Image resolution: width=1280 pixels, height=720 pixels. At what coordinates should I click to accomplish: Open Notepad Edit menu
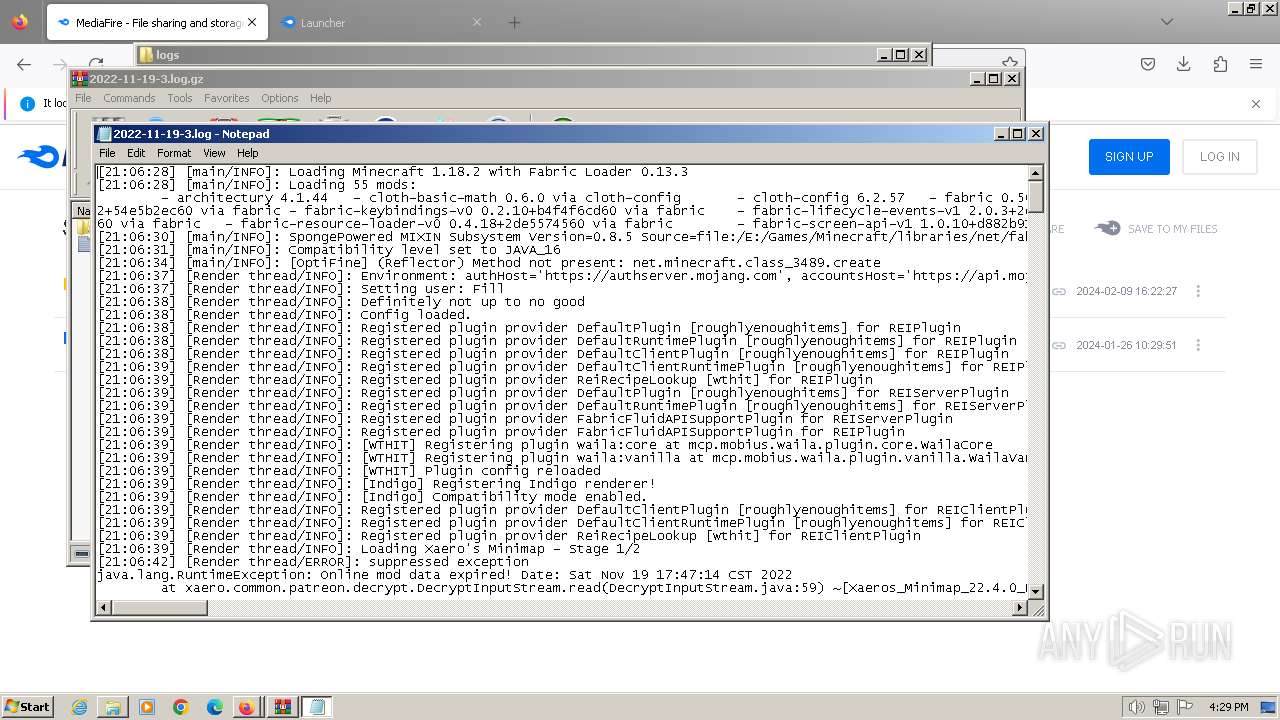(136, 153)
